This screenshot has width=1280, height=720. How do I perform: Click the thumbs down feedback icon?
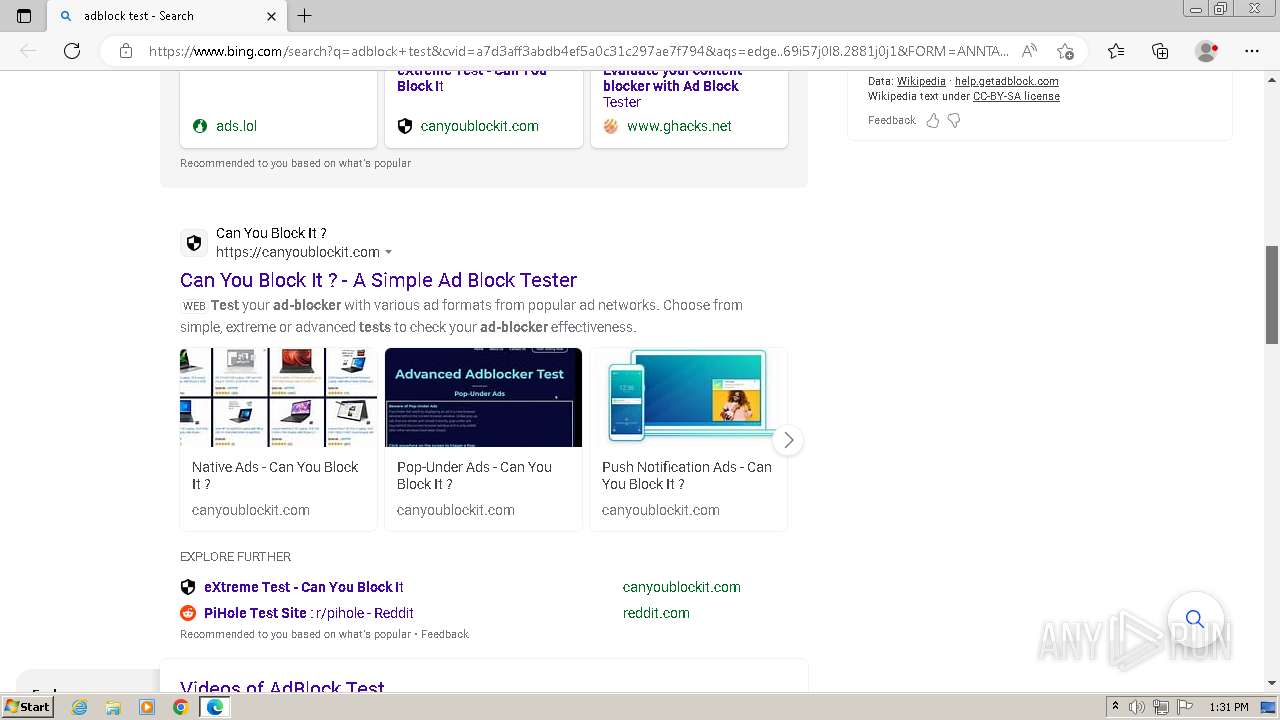954,120
